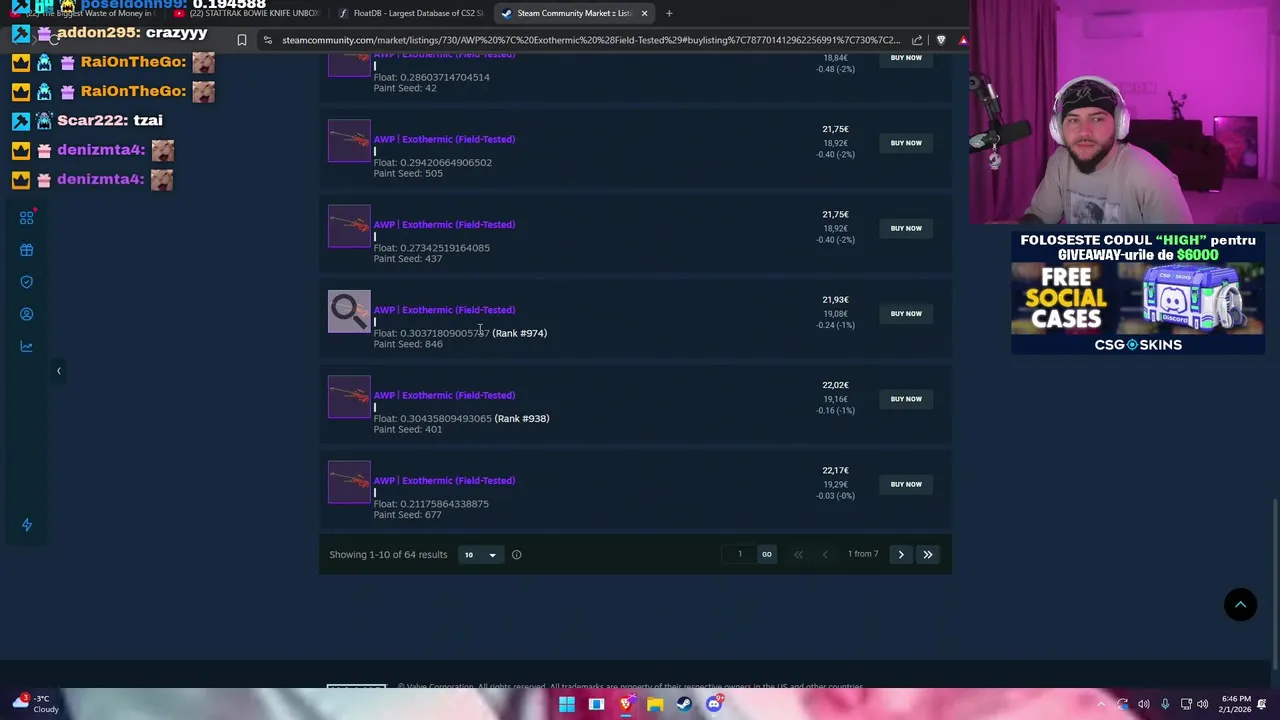Select float text 0.21175864338875

(x=444, y=504)
